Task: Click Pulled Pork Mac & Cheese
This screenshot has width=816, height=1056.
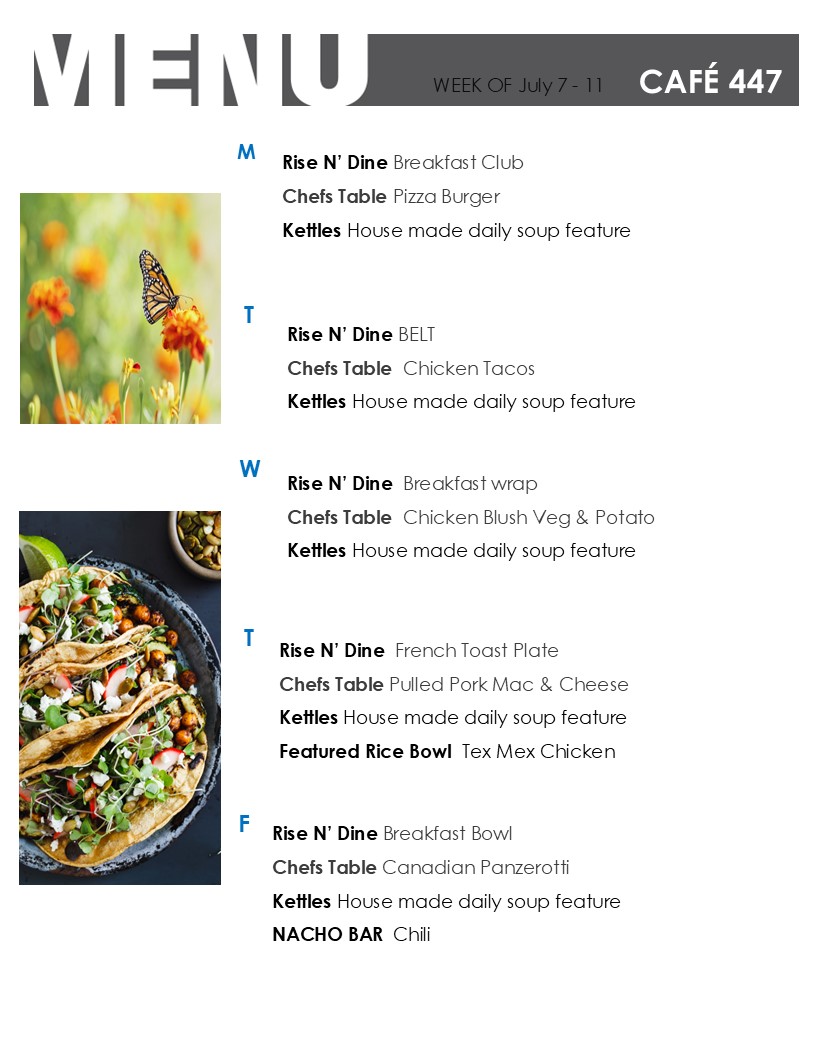Action: [509, 684]
